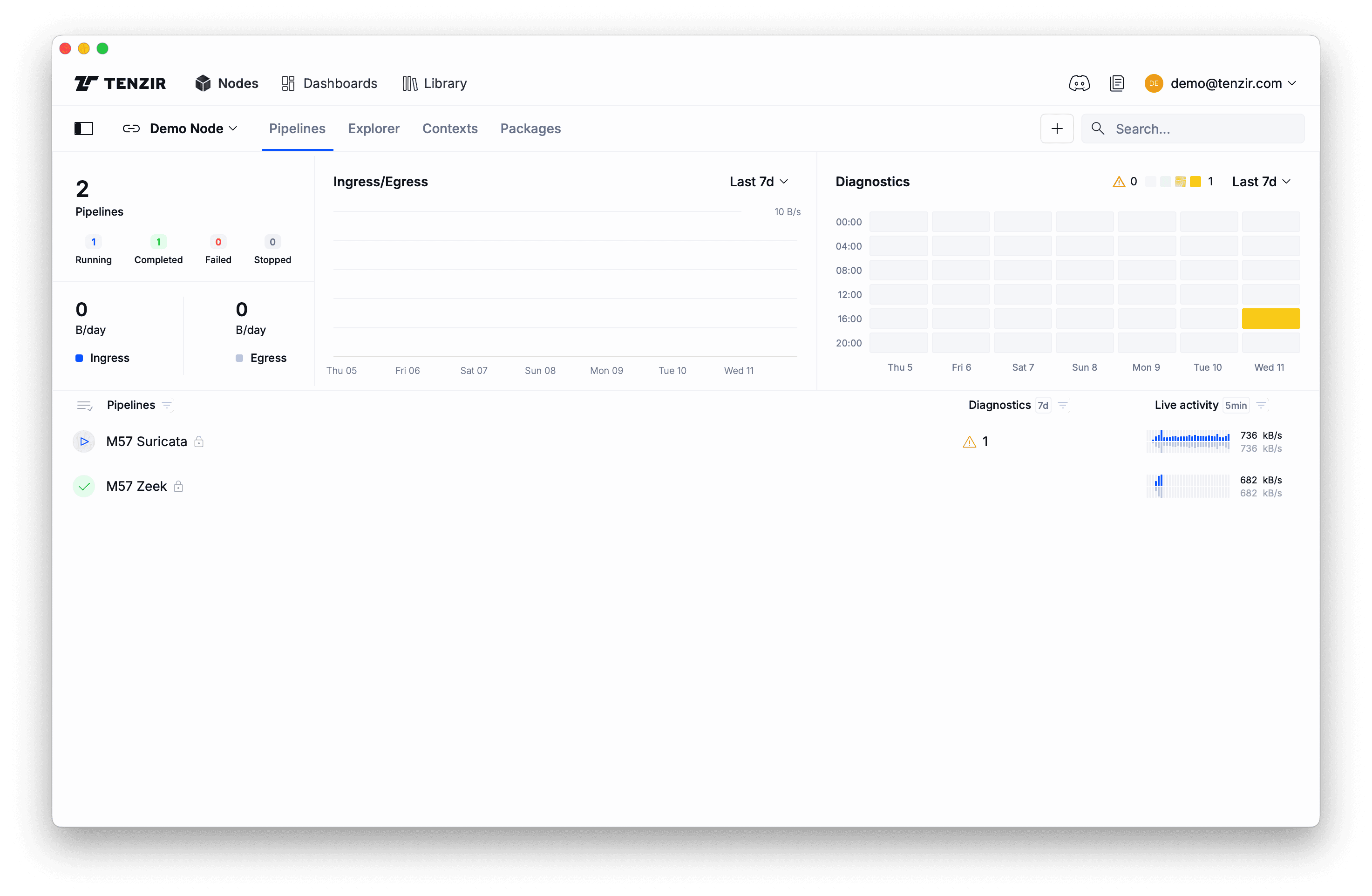The height and width of the screenshot is (896, 1372).
Task: Click the plus button to create a pipeline
Action: [x=1056, y=128]
